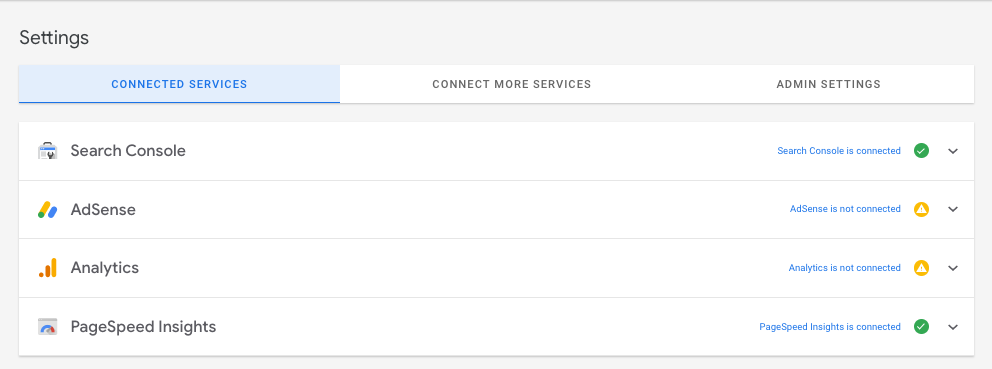992x369 pixels.
Task: Click 'AdSense is not connected' link
Action: tap(845, 209)
